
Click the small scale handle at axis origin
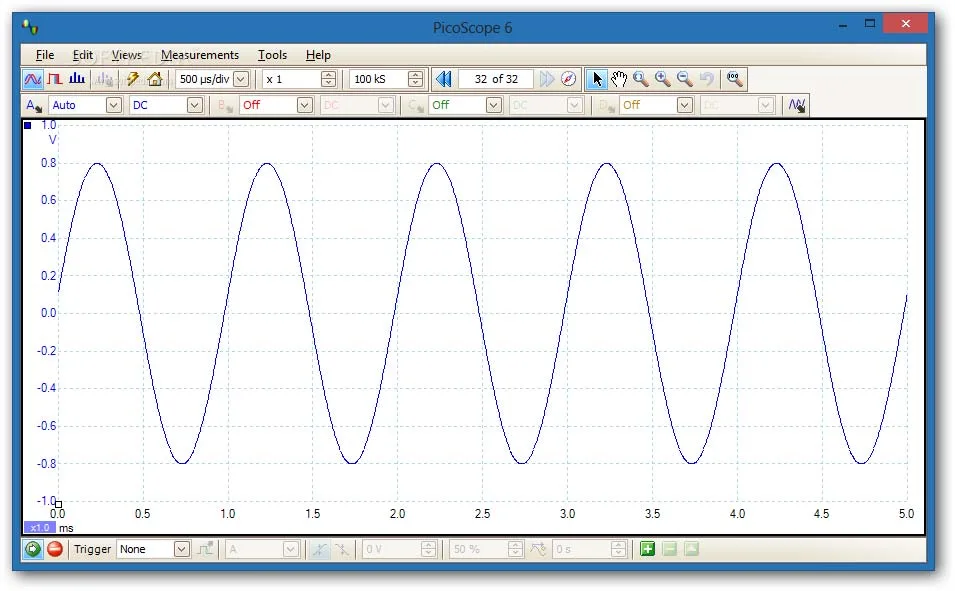coord(58,504)
